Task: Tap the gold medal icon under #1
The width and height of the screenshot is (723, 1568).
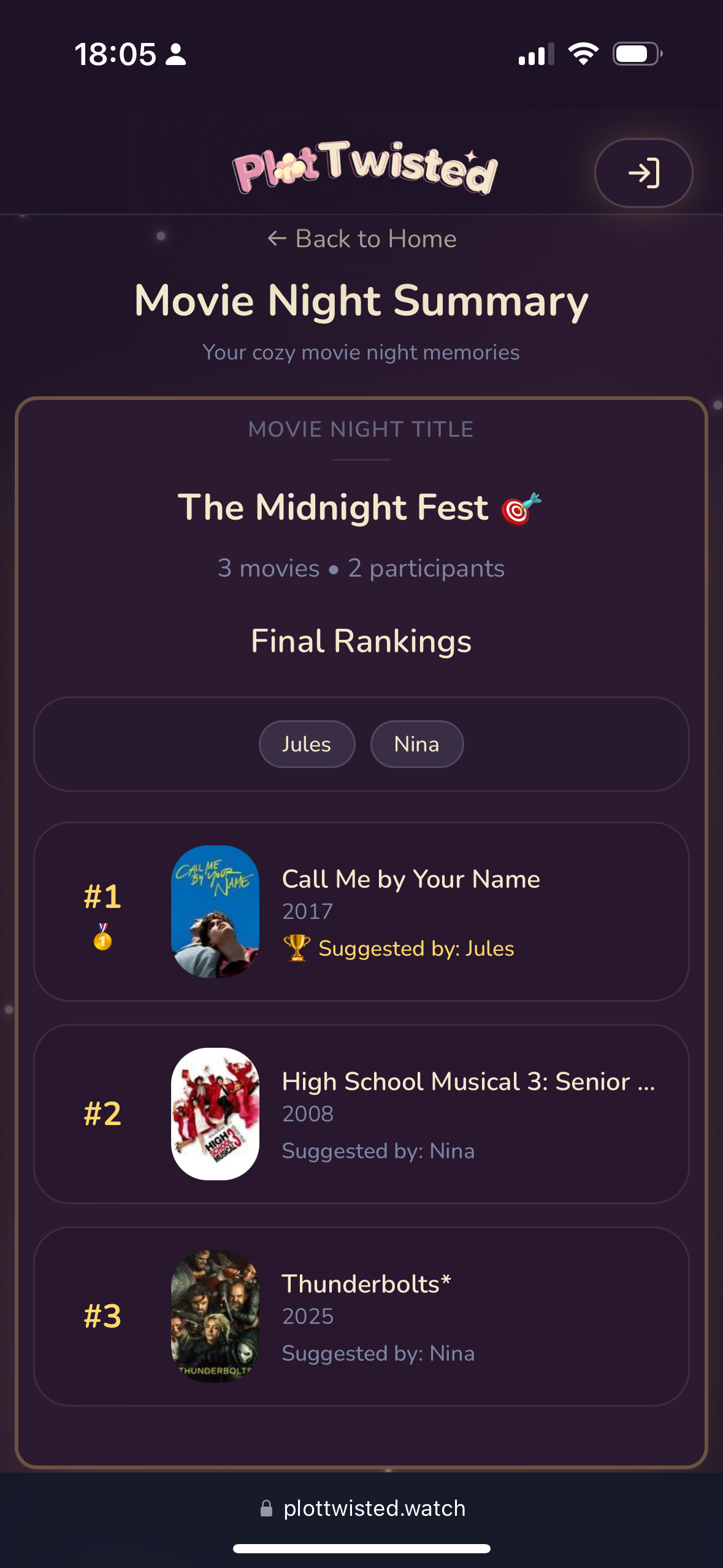Action: [x=102, y=937]
